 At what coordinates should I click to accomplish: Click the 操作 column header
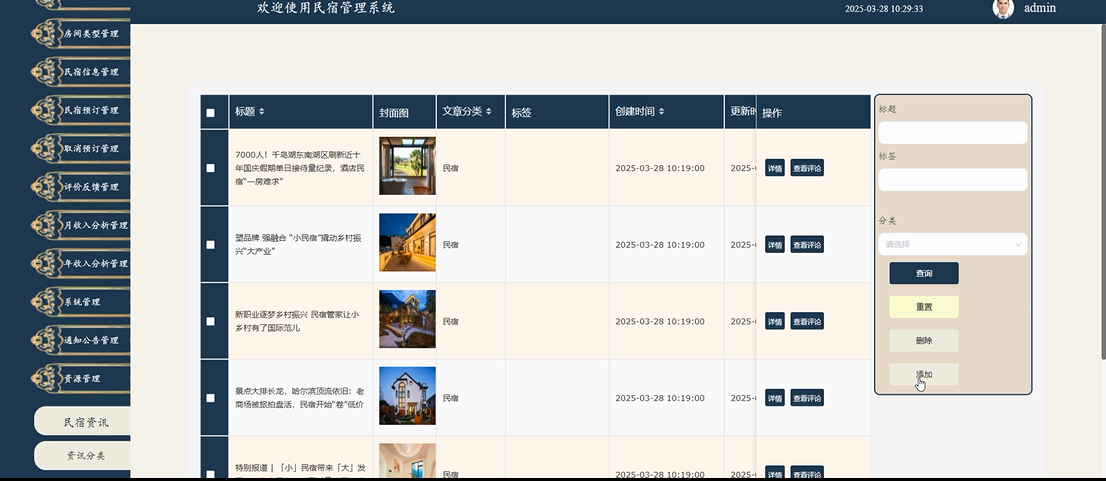point(813,112)
